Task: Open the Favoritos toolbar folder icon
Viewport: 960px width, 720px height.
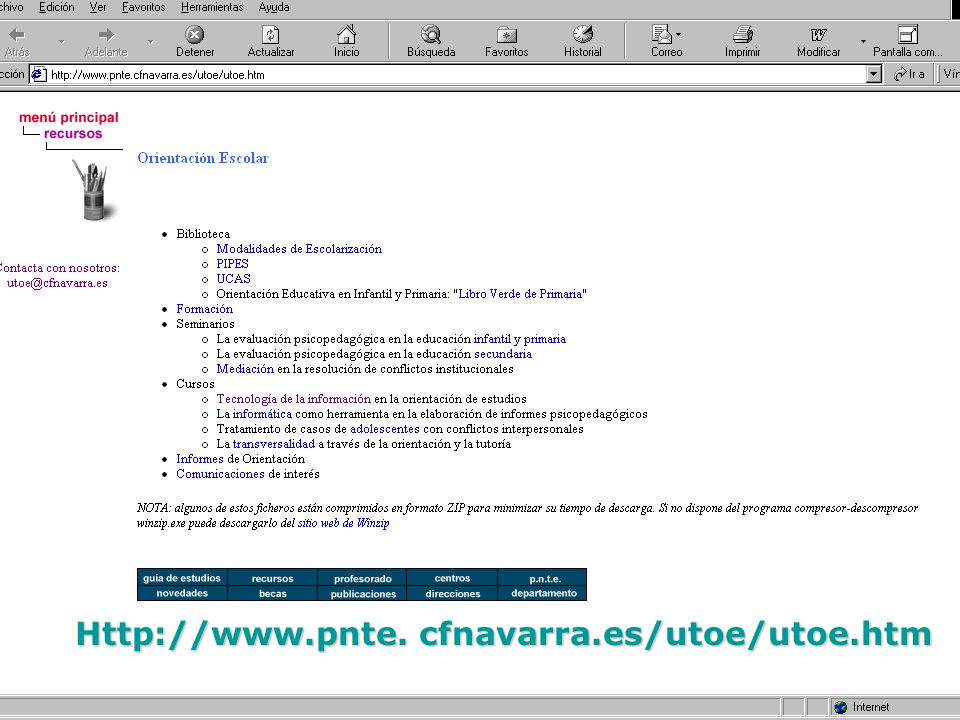Action: (506, 34)
